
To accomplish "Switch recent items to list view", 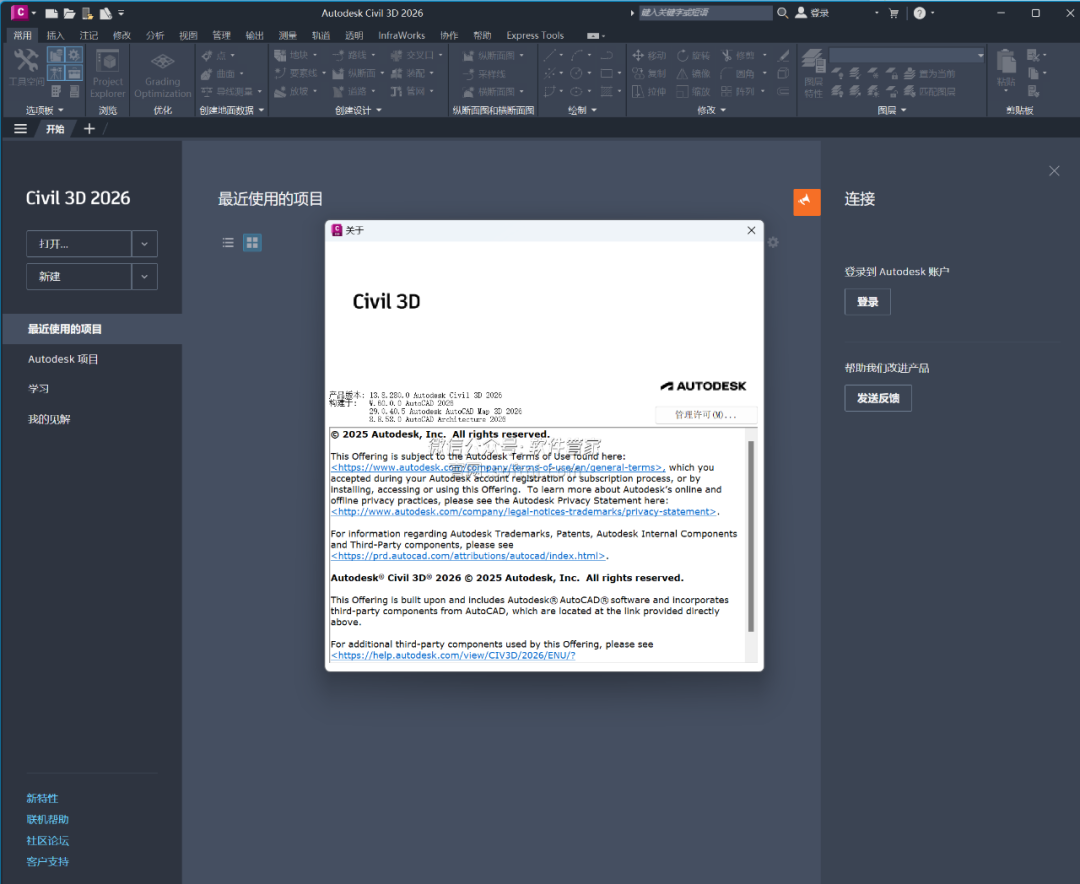I will [x=228, y=243].
